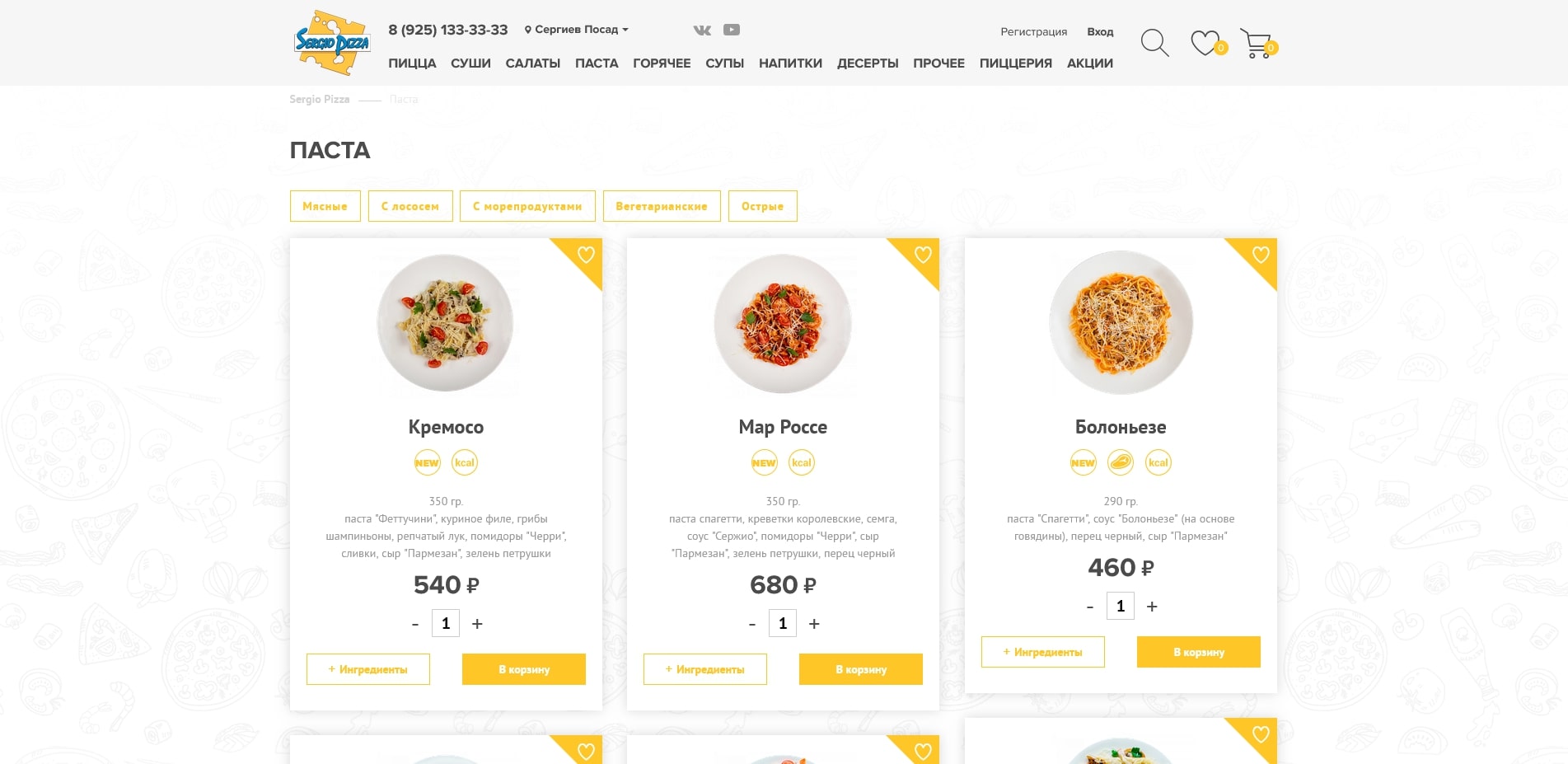Viewport: 1568px width, 764px height.
Task: Expand Ингредиенты for Болоньезе
Action: [x=1042, y=652]
